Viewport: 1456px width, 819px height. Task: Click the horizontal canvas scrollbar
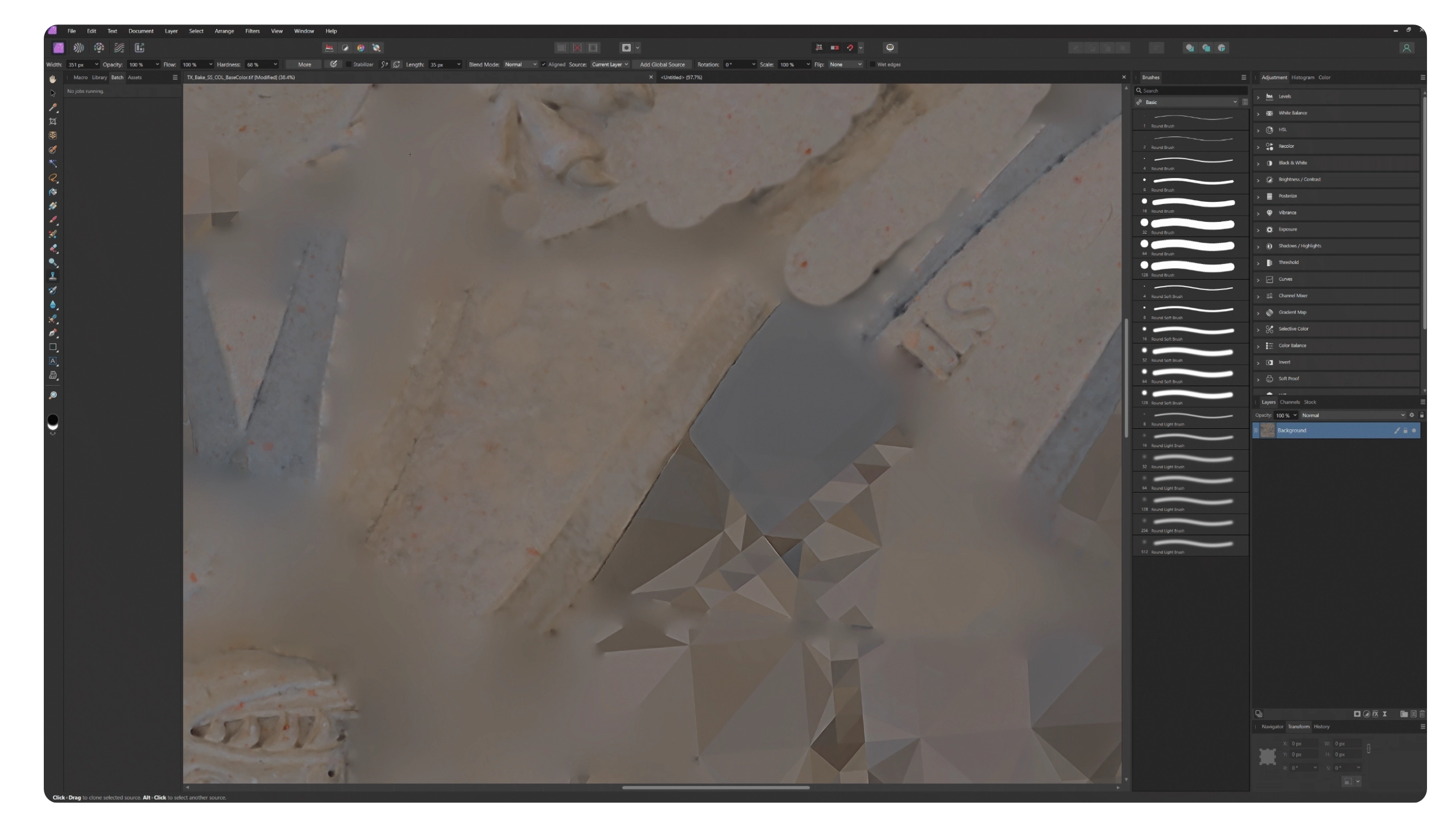715,788
